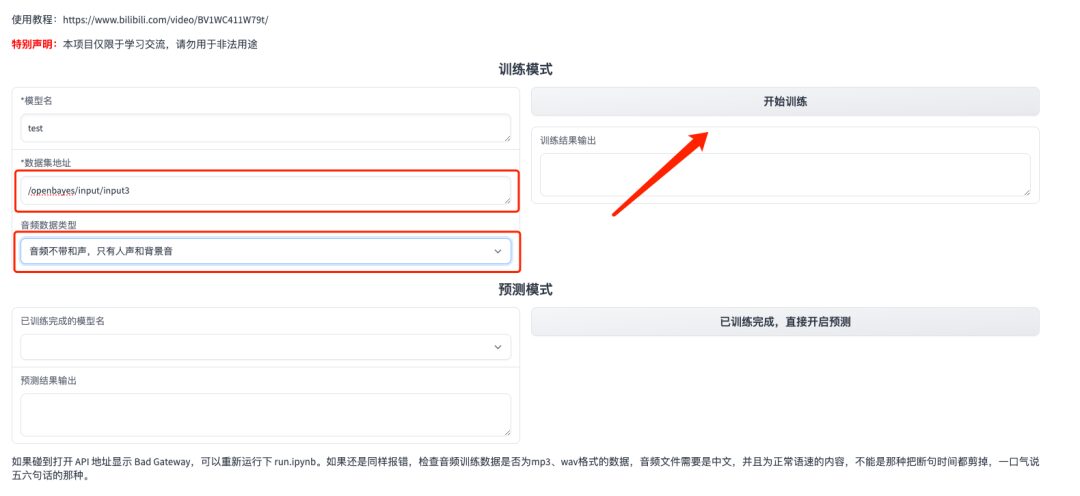Open the 已训练完成的模型名 dropdown

click(x=265, y=347)
